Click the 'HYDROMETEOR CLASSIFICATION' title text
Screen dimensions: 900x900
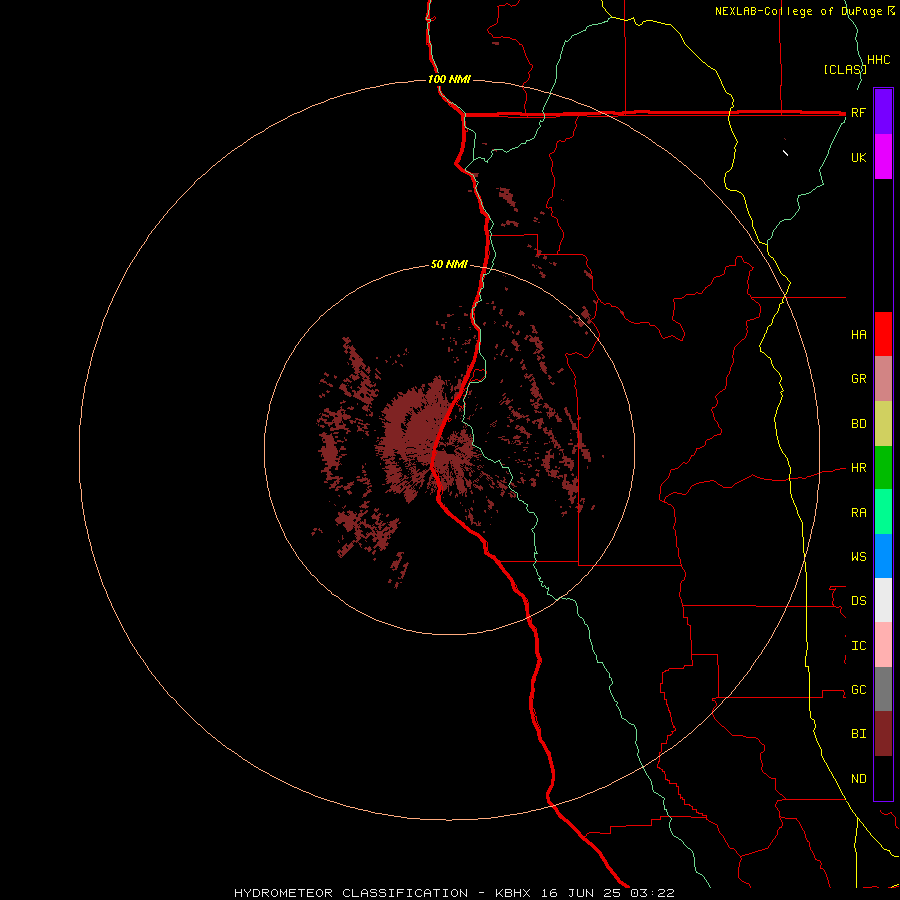(x=351, y=893)
